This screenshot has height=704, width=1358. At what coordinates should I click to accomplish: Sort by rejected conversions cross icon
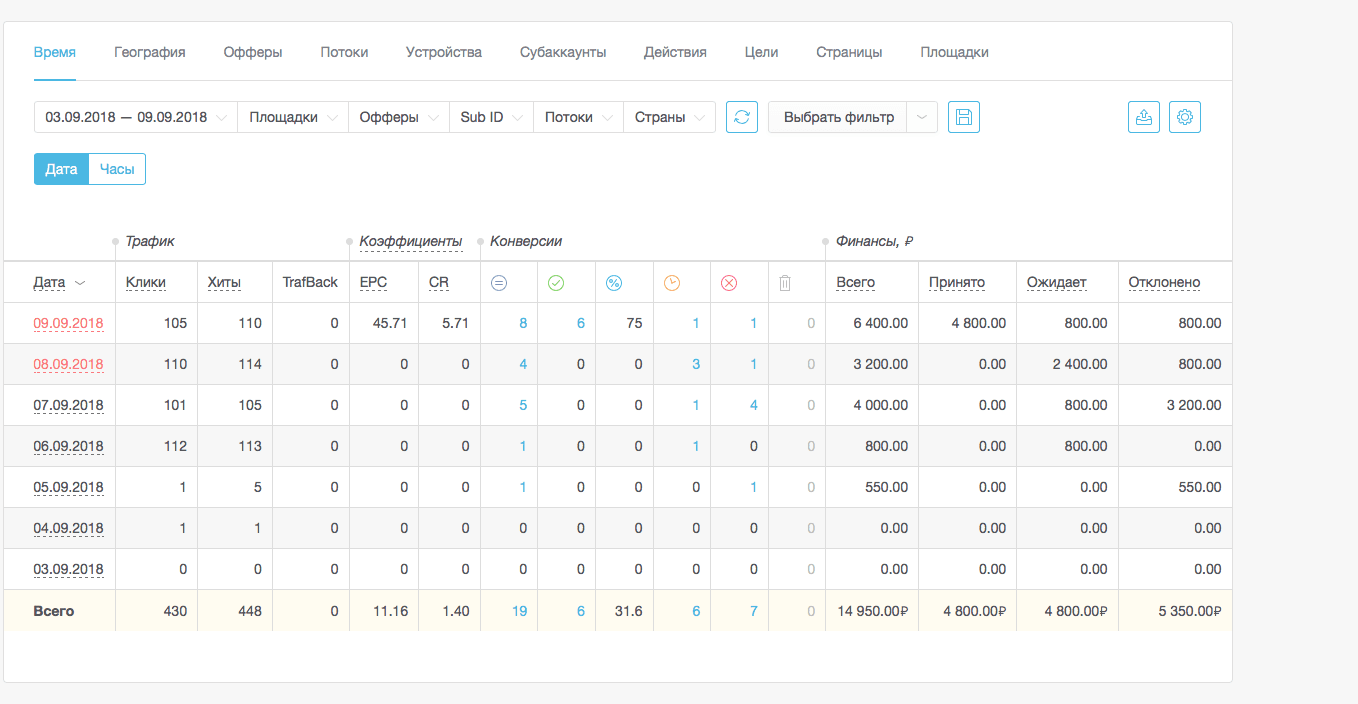(x=729, y=283)
